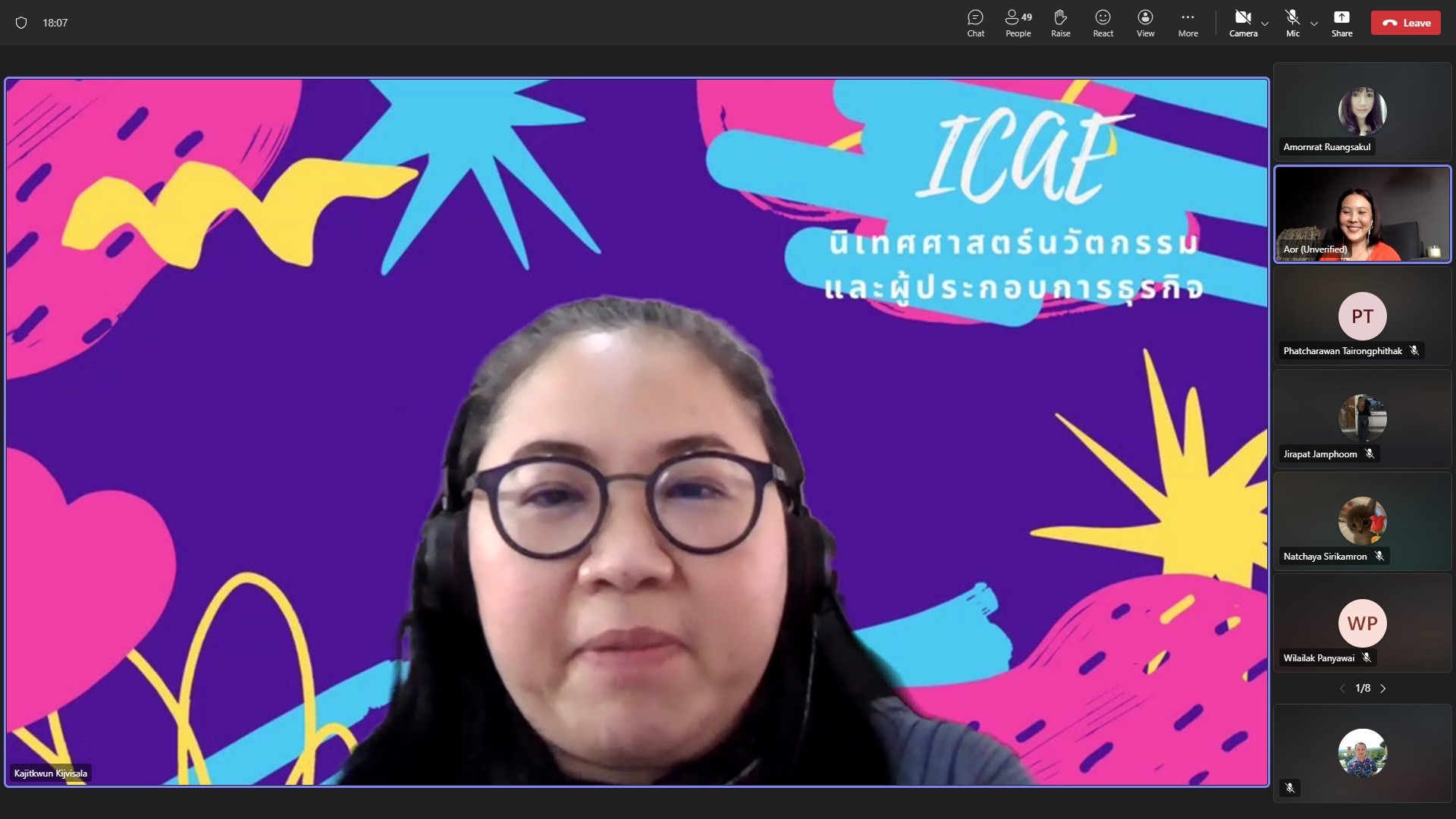Screen dimensions: 1456x819
Task: Show the People list with 49 participants
Action: (x=1018, y=23)
